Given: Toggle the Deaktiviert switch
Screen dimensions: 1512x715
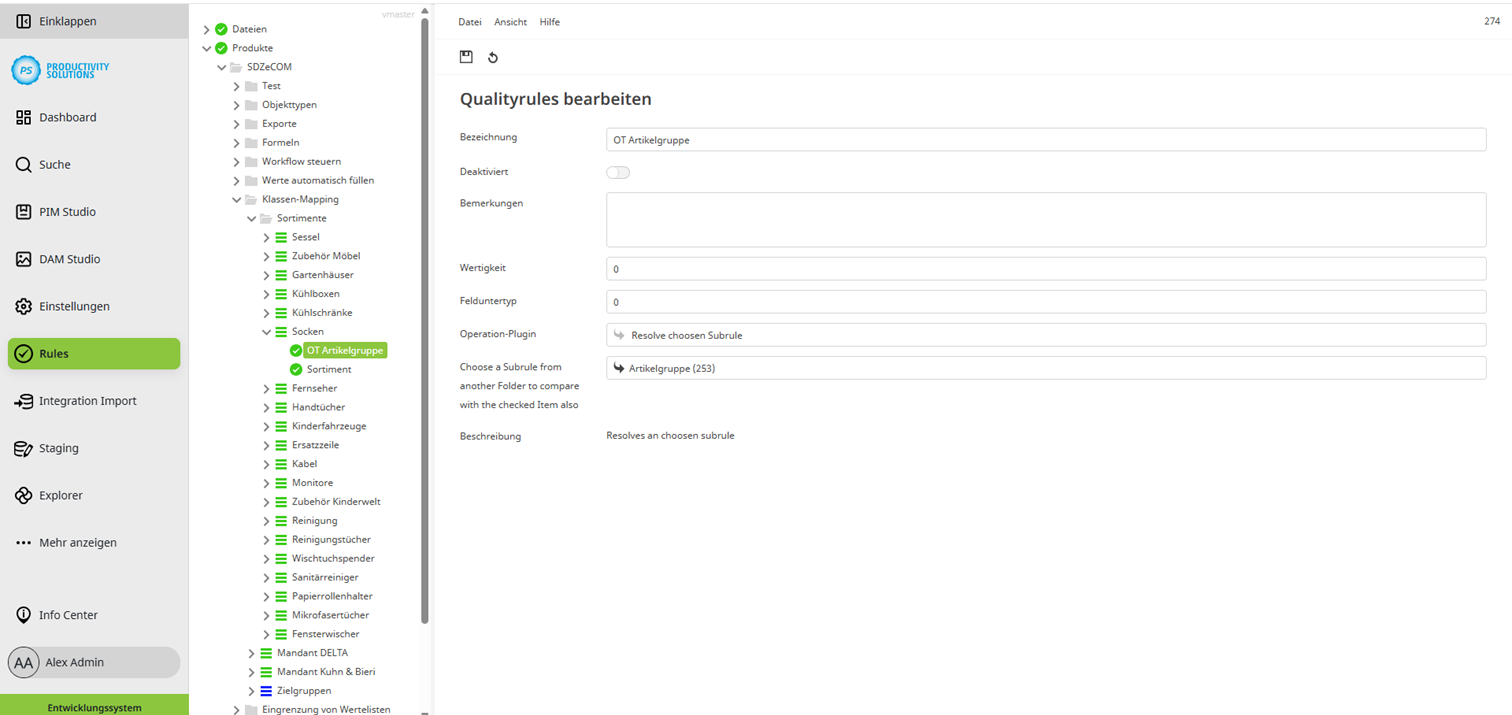Looking at the screenshot, I should point(618,172).
